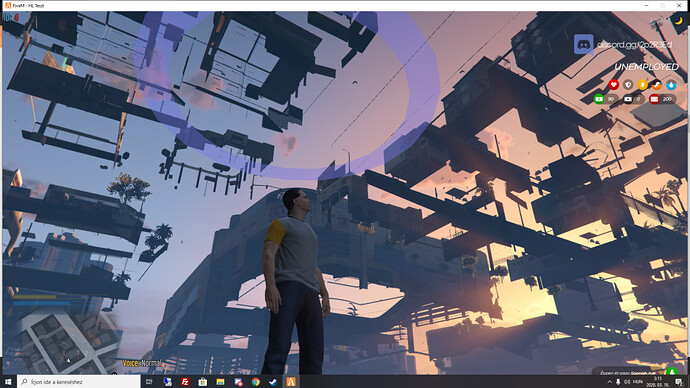Click the moon night indicator icon

pos(679,21)
